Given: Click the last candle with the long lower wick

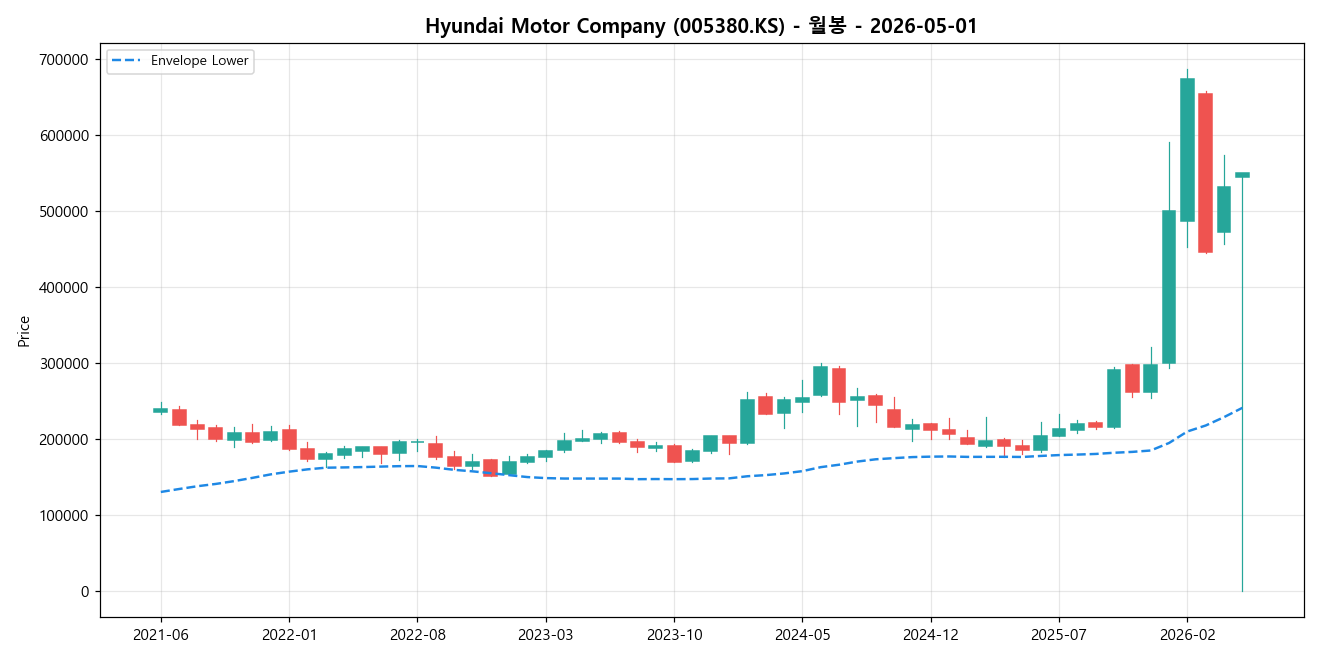Looking at the screenshot, I should [x=1242, y=175].
